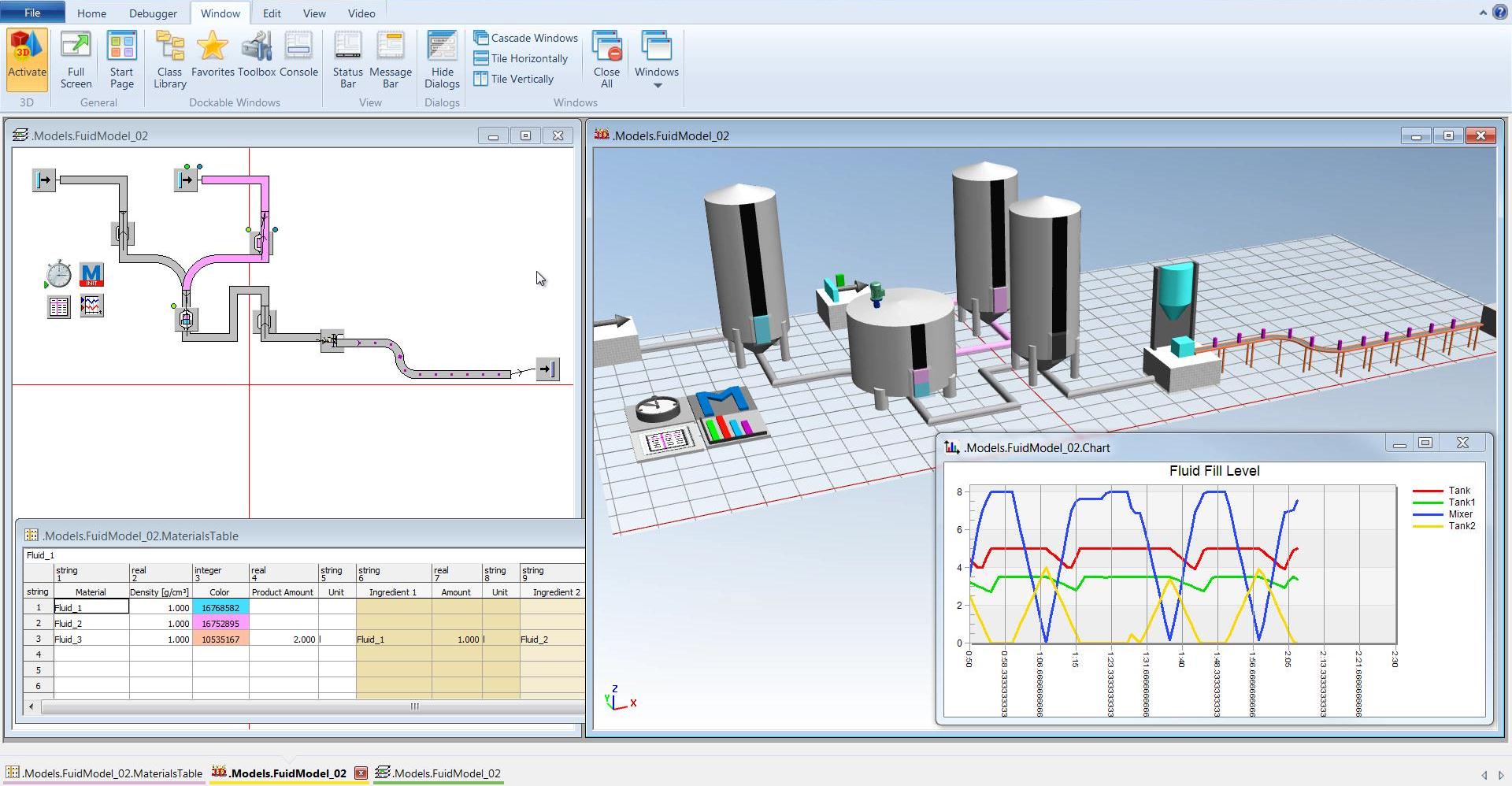Click Tile Vertically

point(514,79)
